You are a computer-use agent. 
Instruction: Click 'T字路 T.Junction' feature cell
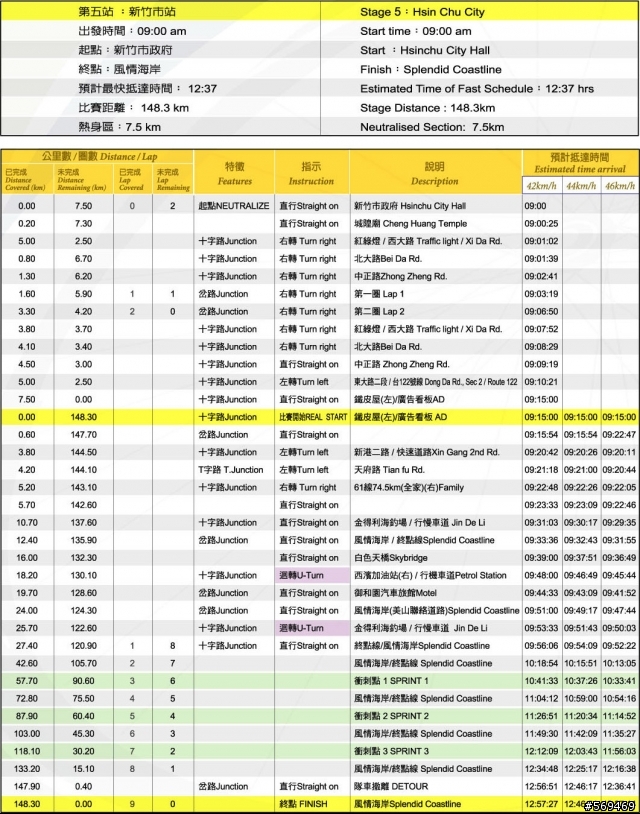point(230,470)
